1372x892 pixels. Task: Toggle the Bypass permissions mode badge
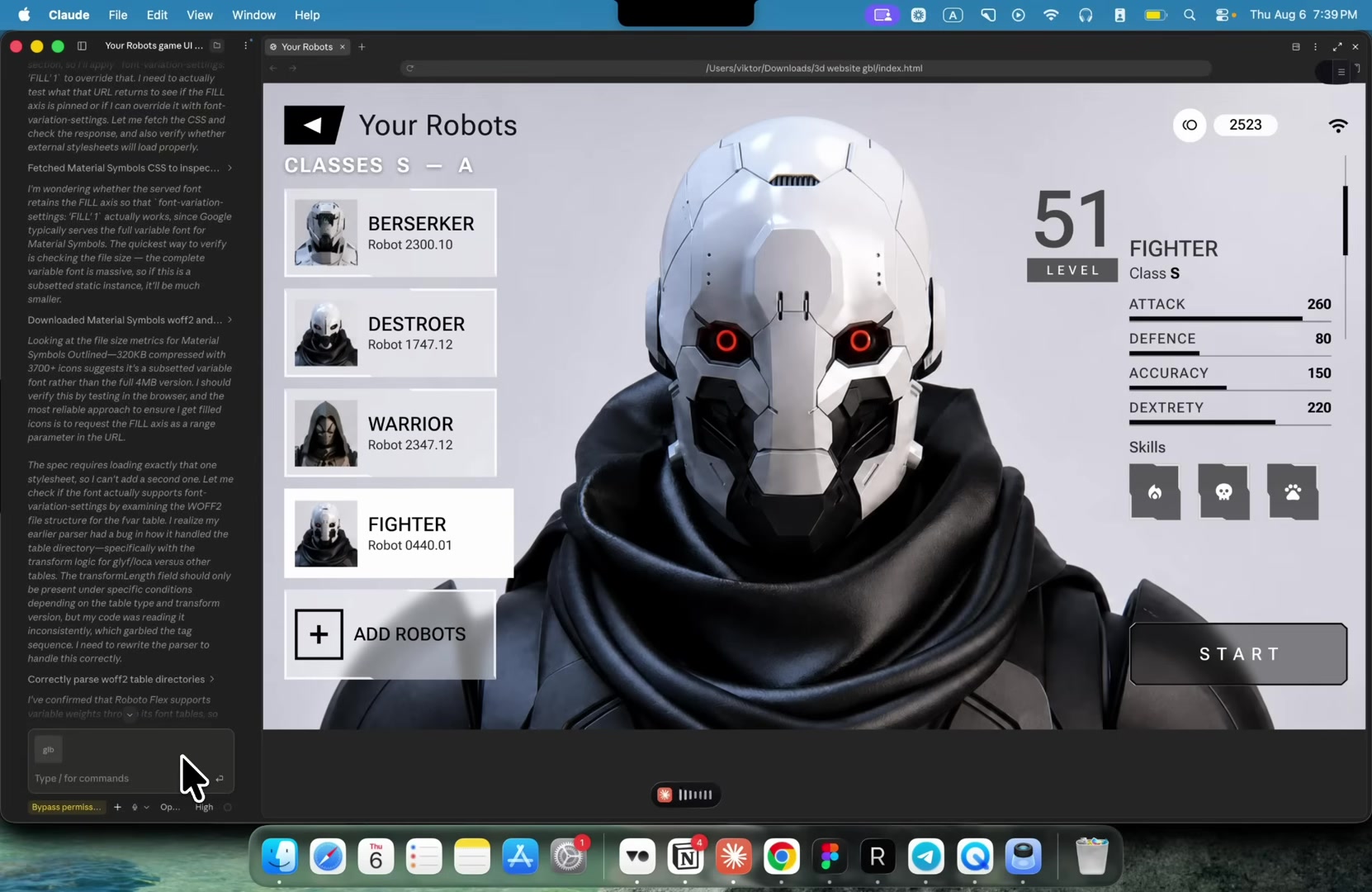click(67, 807)
